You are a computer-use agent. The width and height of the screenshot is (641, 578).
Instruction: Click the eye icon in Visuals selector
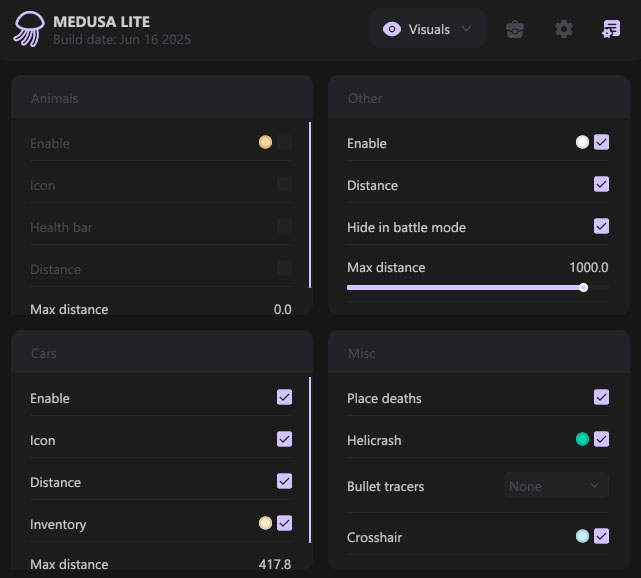pos(392,29)
